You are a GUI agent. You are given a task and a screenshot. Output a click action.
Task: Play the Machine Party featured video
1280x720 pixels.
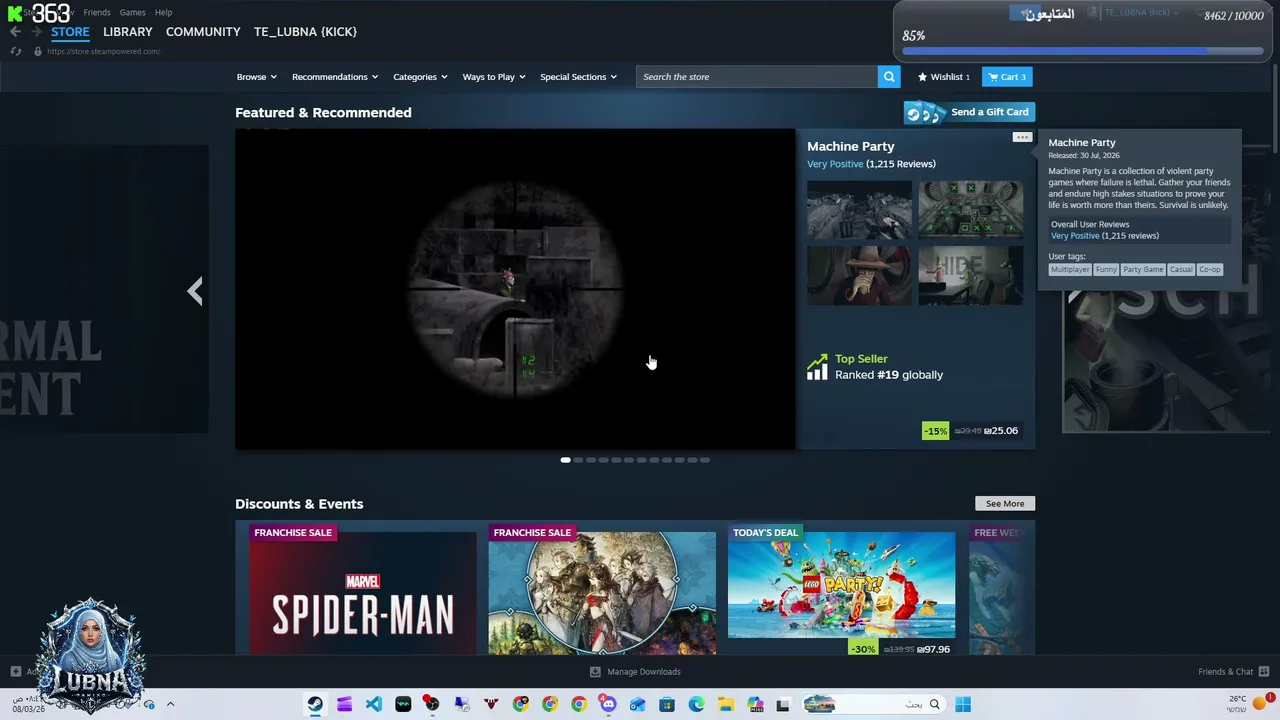point(515,289)
